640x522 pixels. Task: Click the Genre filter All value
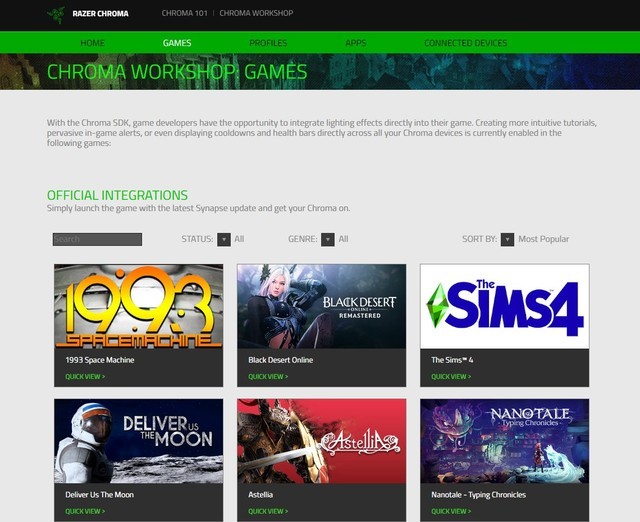coord(343,239)
